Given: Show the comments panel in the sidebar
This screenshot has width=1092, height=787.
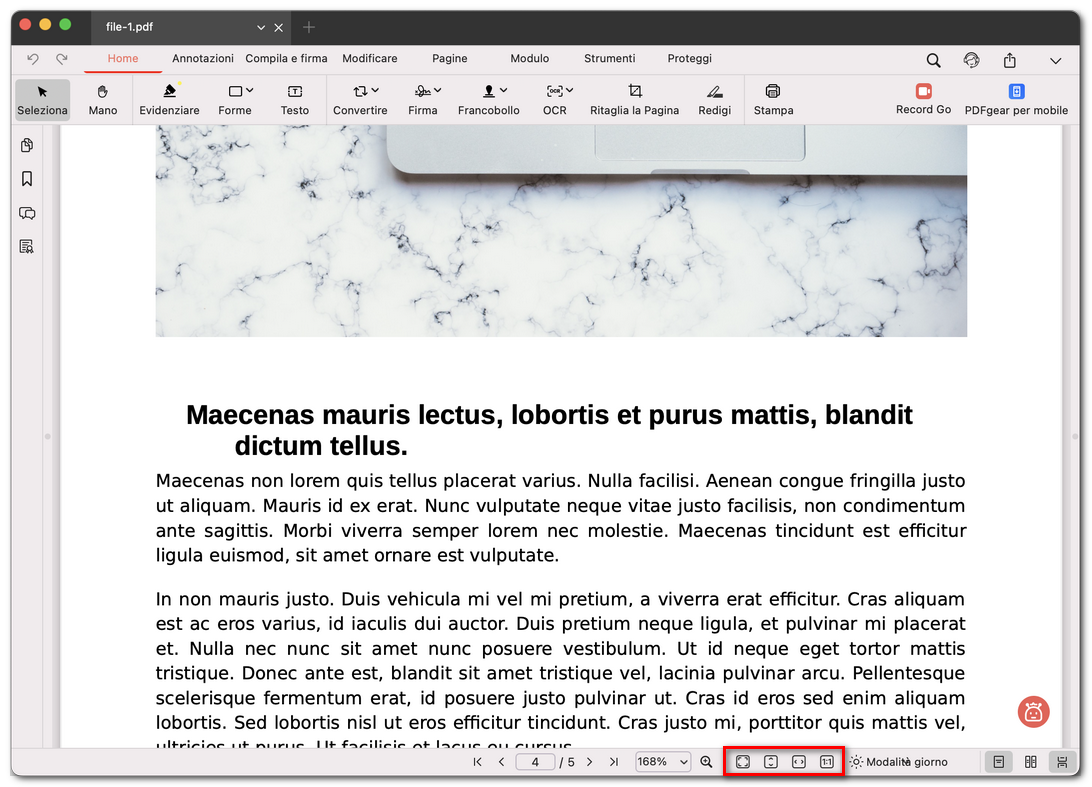Looking at the screenshot, I should point(27,213).
